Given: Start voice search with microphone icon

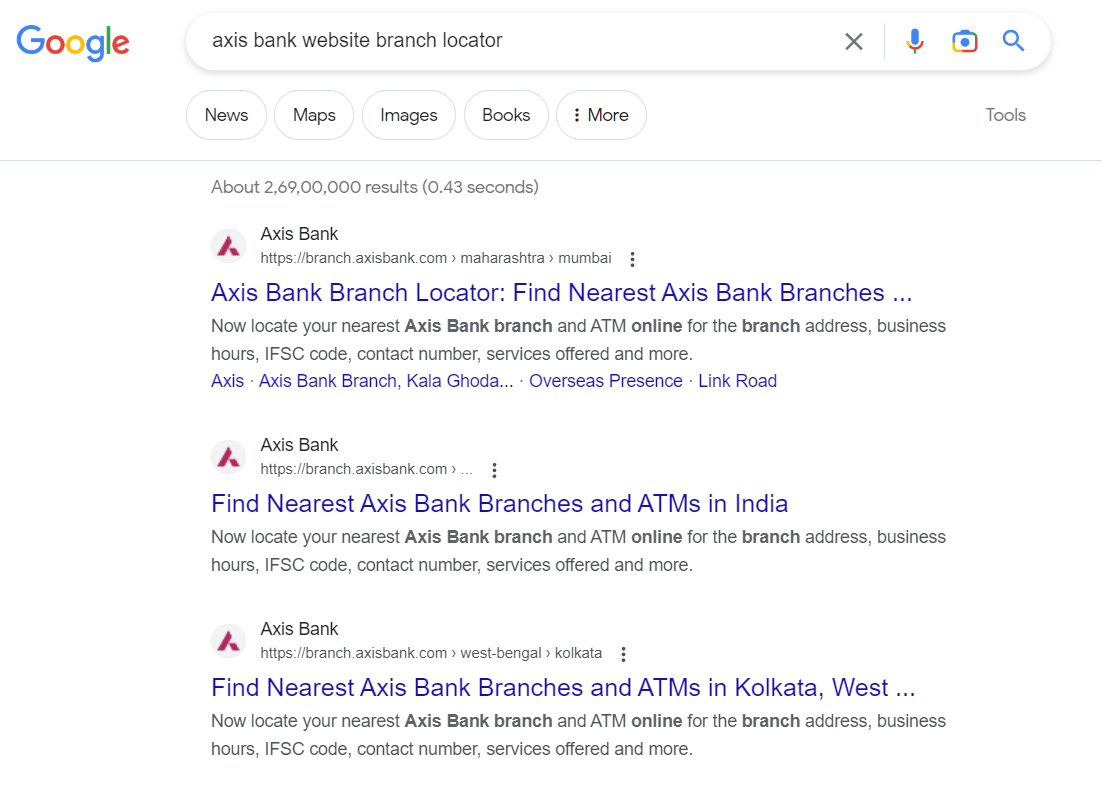Looking at the screenshot, I should click(x=914, y=41).
